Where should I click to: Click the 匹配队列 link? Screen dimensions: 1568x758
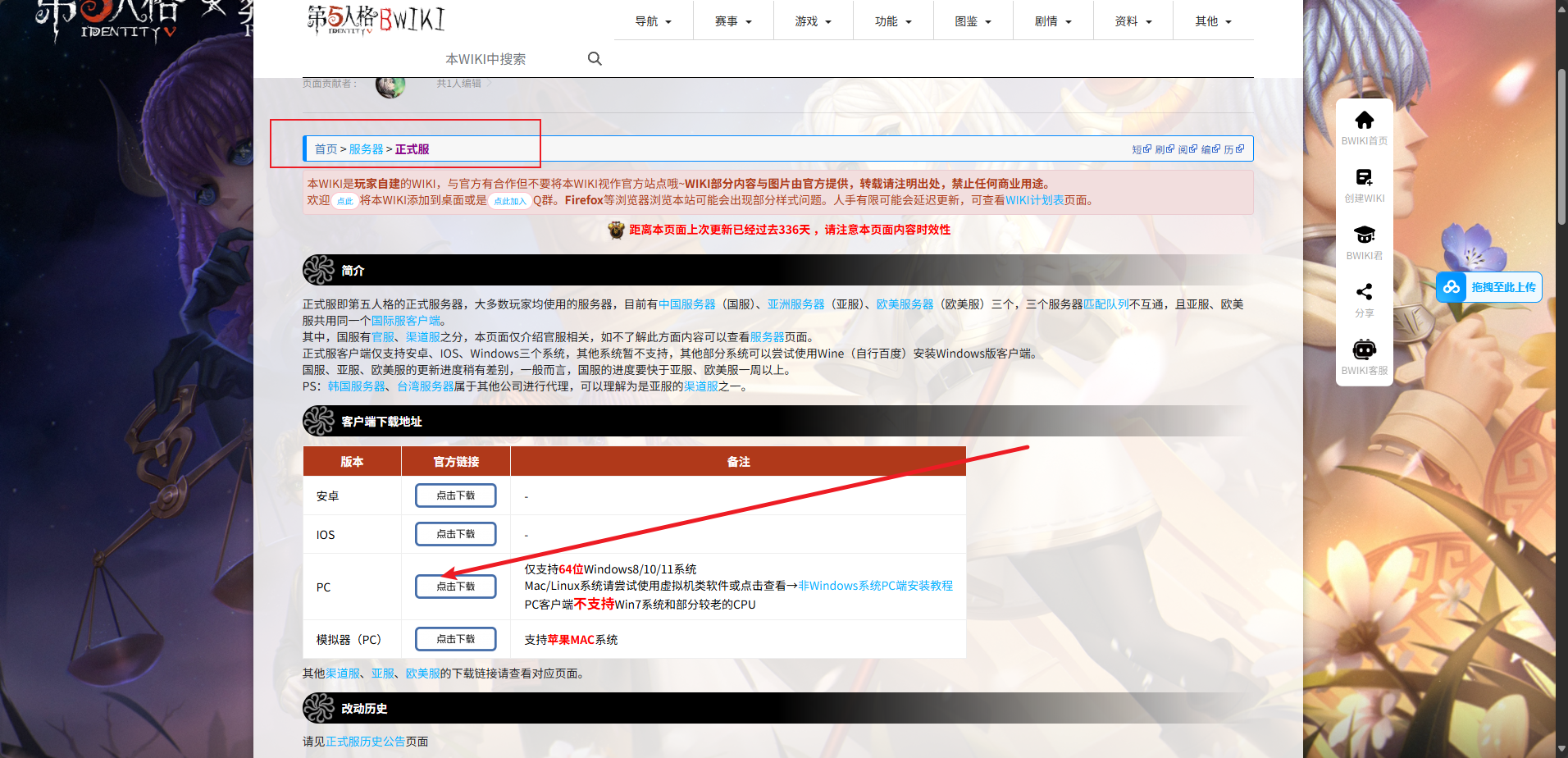[1105, 304]
